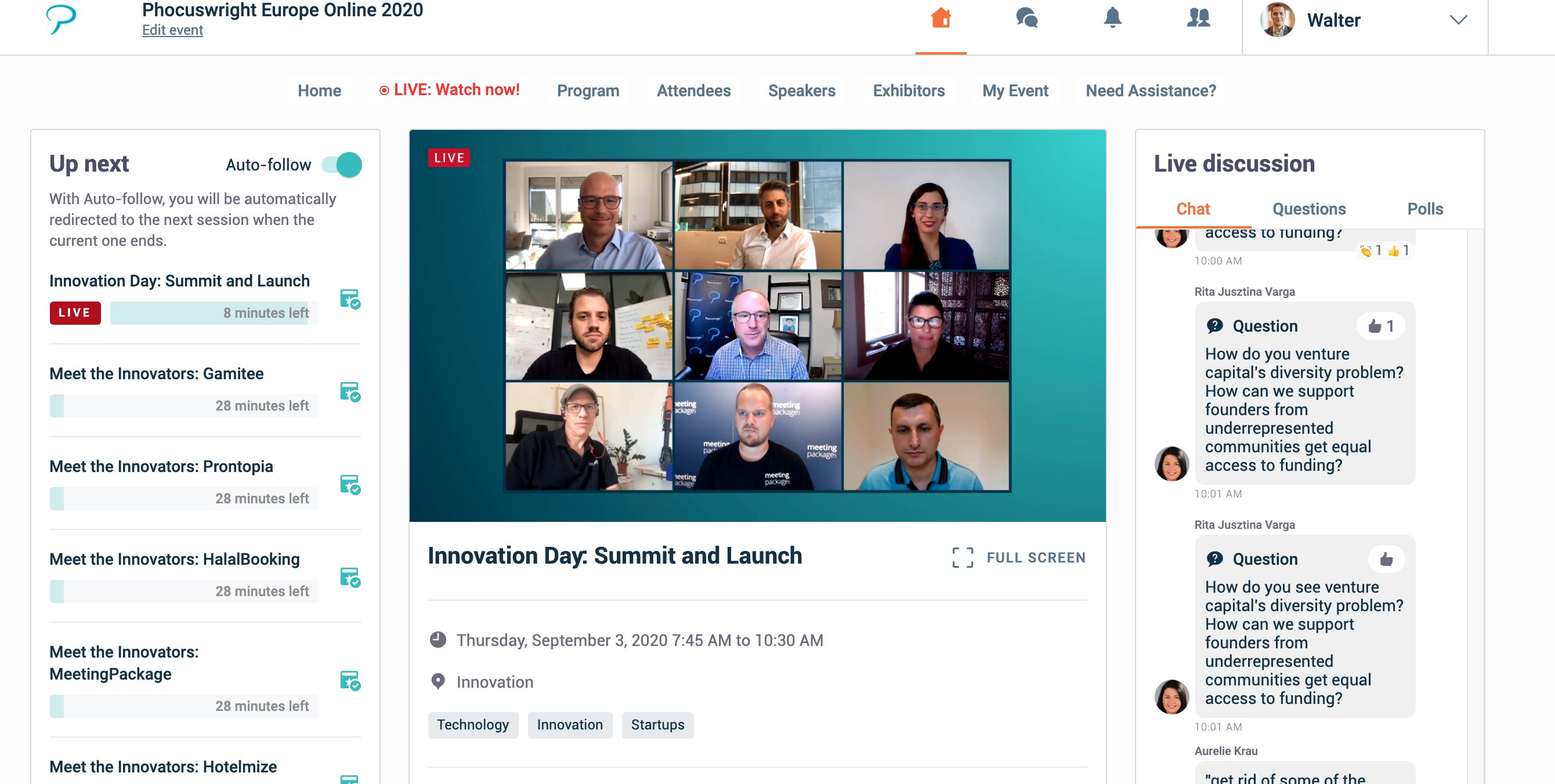Click Prontopia 28 minutes left progress bar
Viewport: 1555px width, 784px height.
(x=184, y=499)
